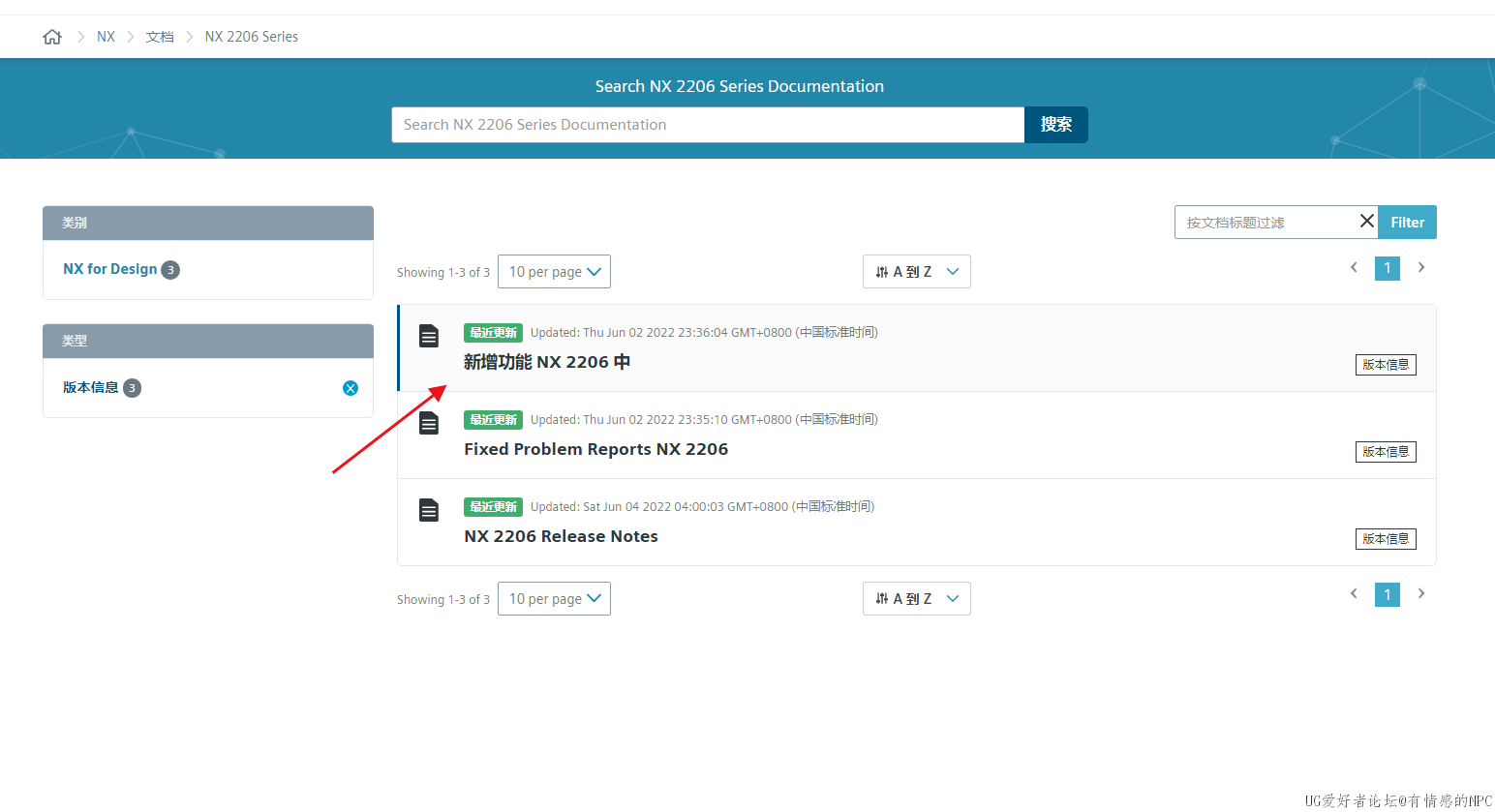Click the 类别 panel header

tap(208, 223)
